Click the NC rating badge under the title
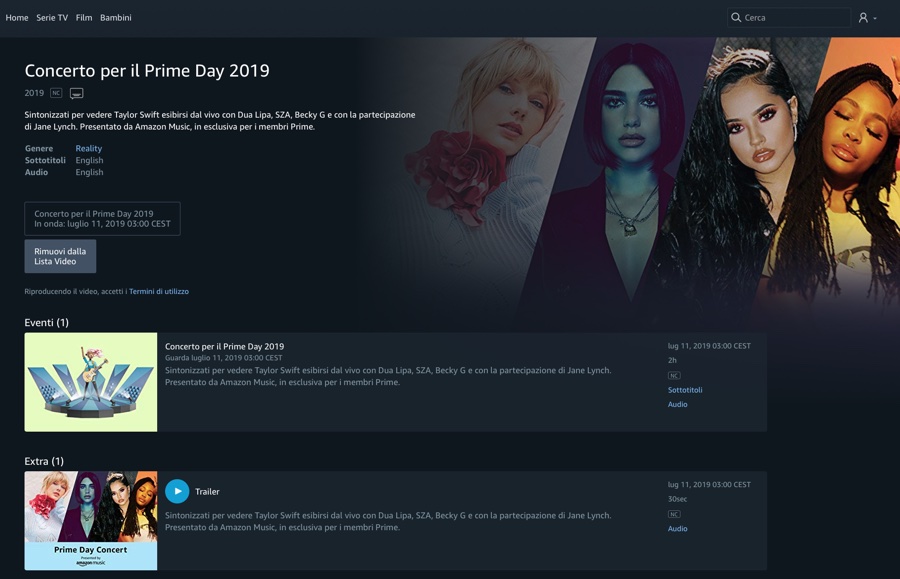The width and height of the screenshot is (900, 579). tap(56, 93)
